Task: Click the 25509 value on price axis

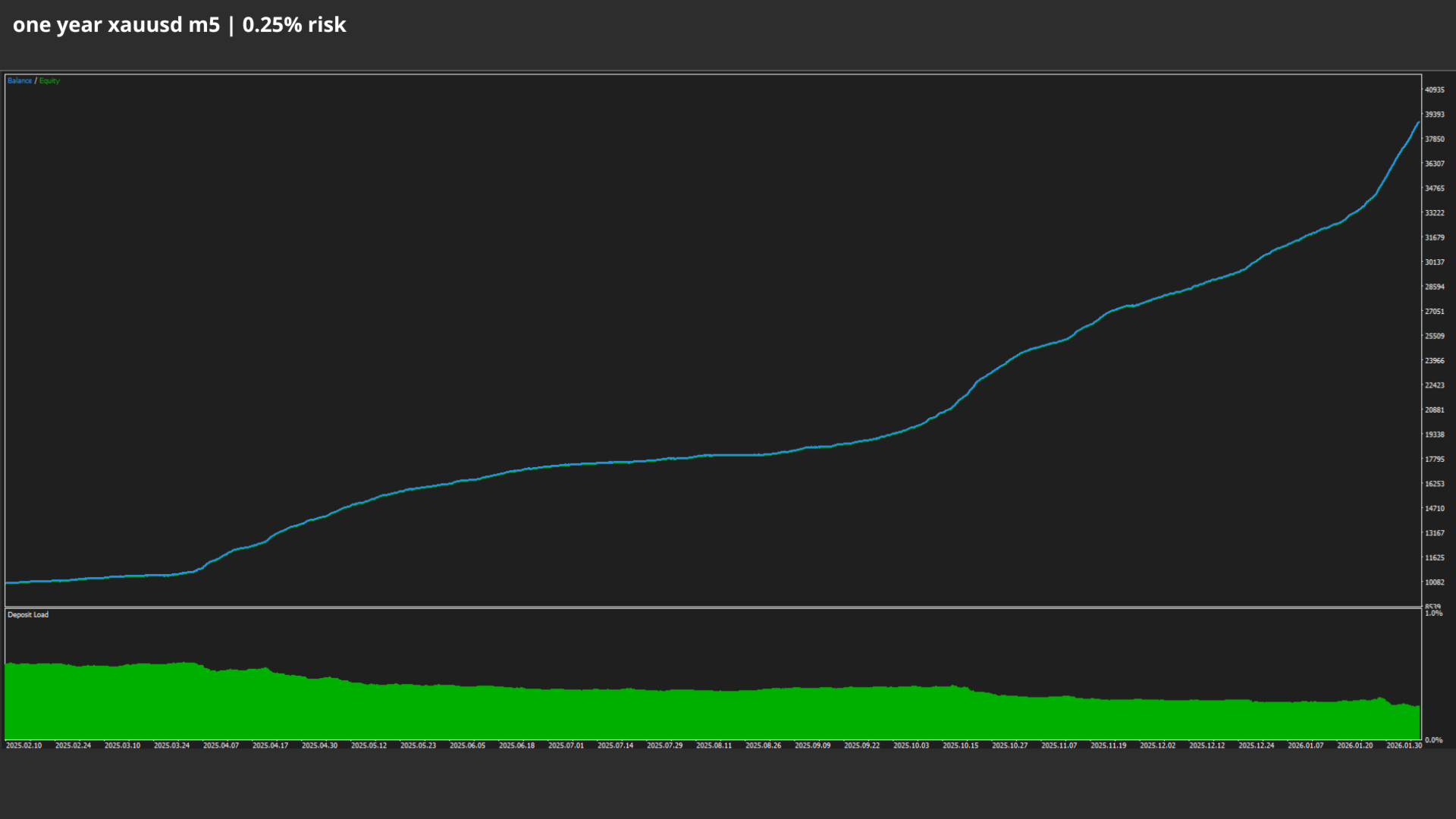Action: [x=1434, y=336]
